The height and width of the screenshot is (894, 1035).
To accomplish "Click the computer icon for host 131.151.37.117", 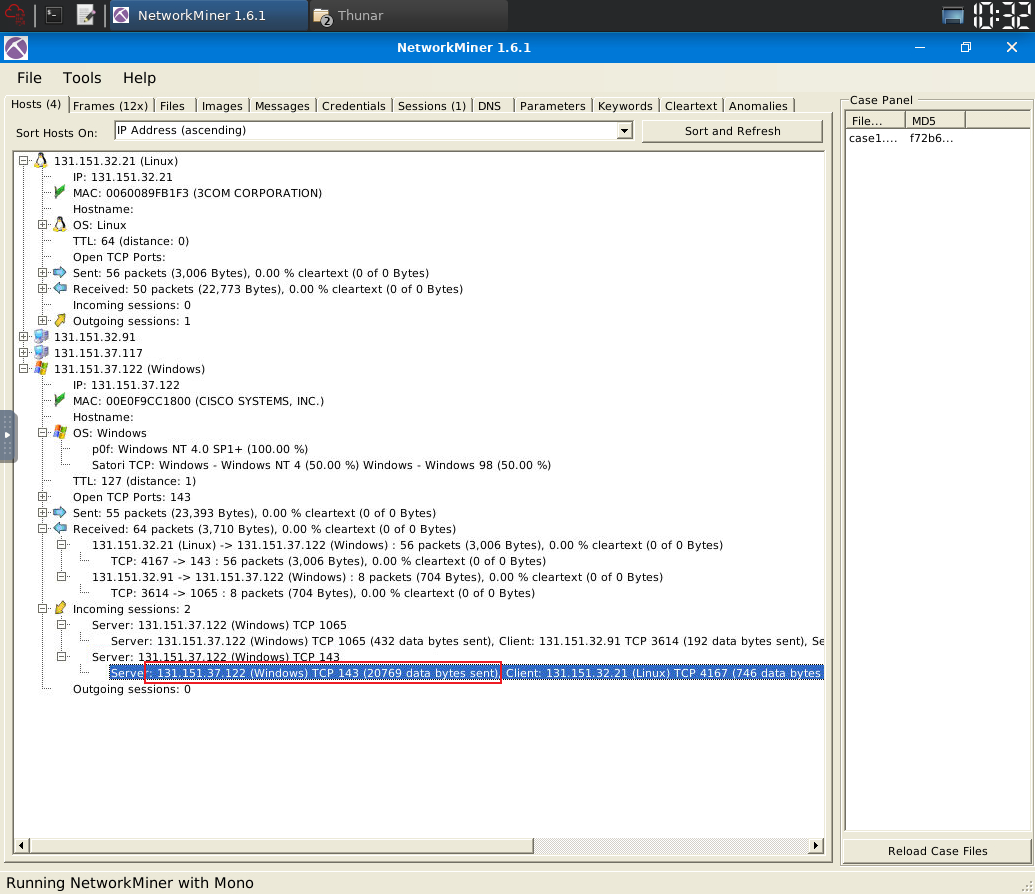I will (x=41, y=353).
